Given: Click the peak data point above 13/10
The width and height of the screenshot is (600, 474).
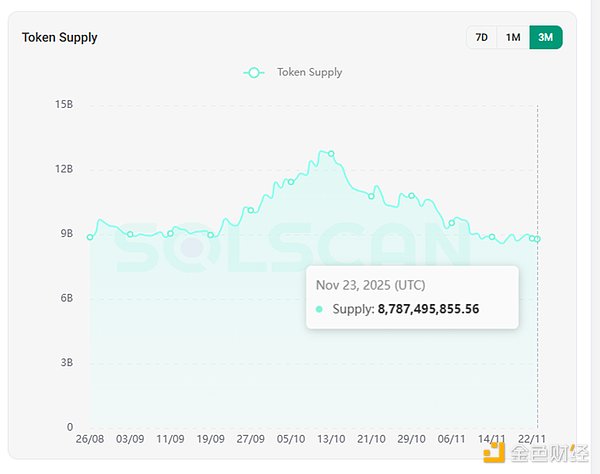Looking at the screenshot, I should pyautogui.click(x=331, y=154).
